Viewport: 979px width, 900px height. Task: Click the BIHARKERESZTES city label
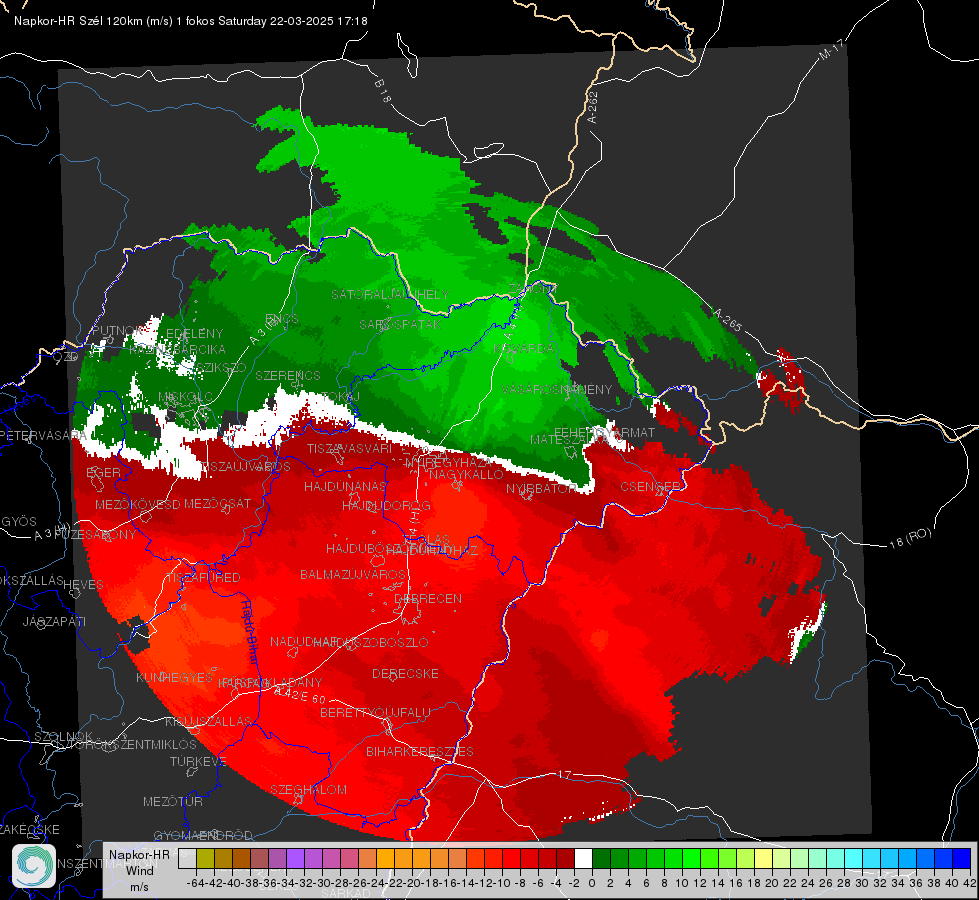[x=420, y=751]
